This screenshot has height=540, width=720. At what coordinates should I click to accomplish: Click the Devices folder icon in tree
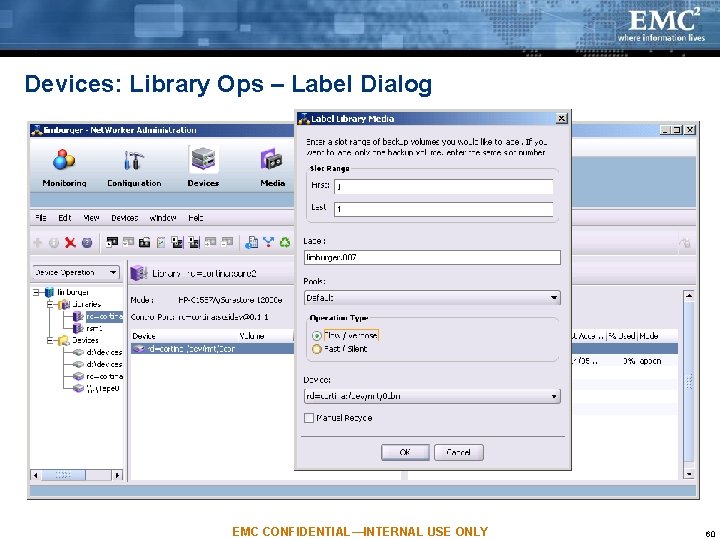tap(63, 340)
